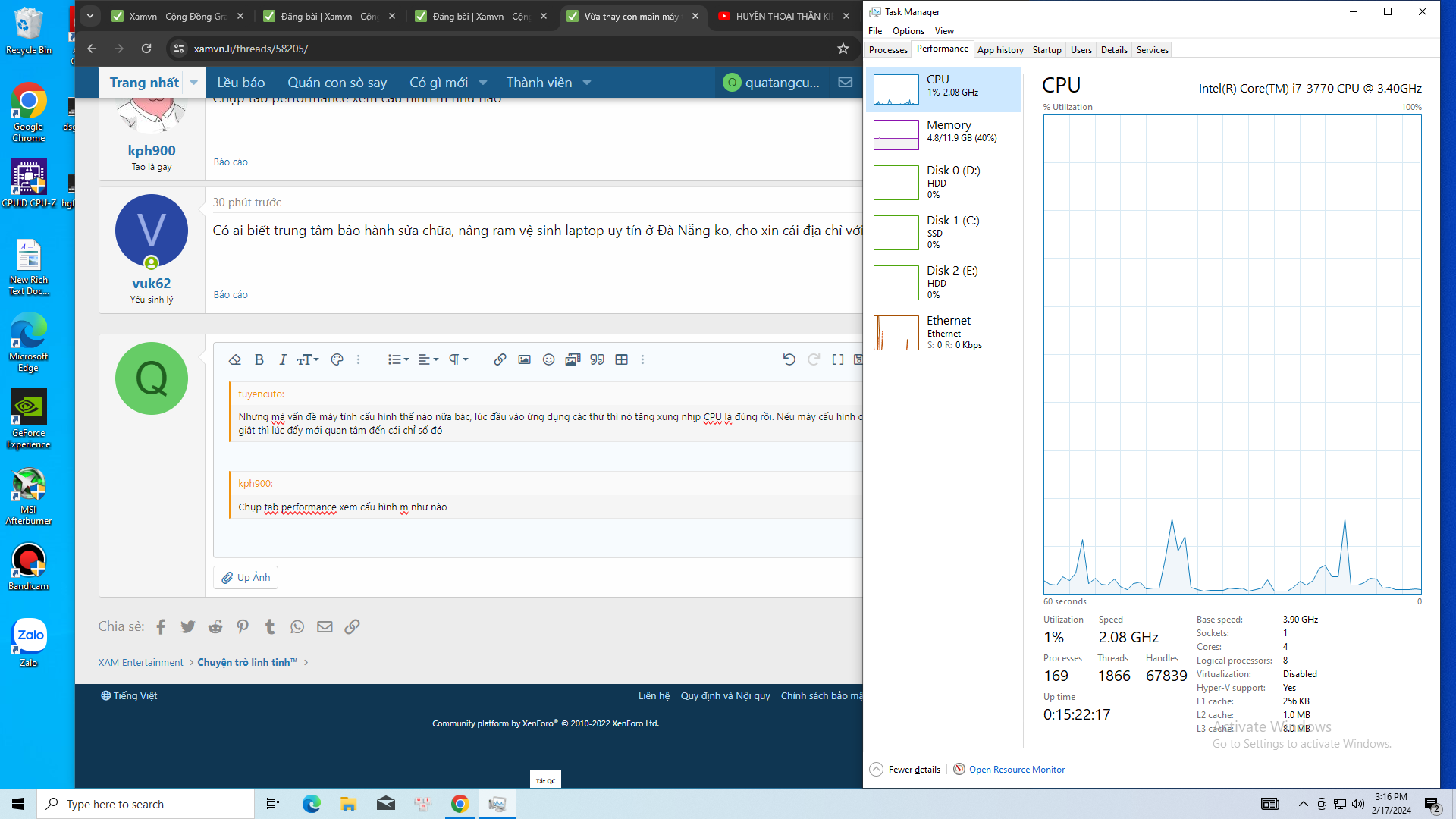Expand the Thành viên menu arrow
The image size is (1456, 819).
pos(587,83)
